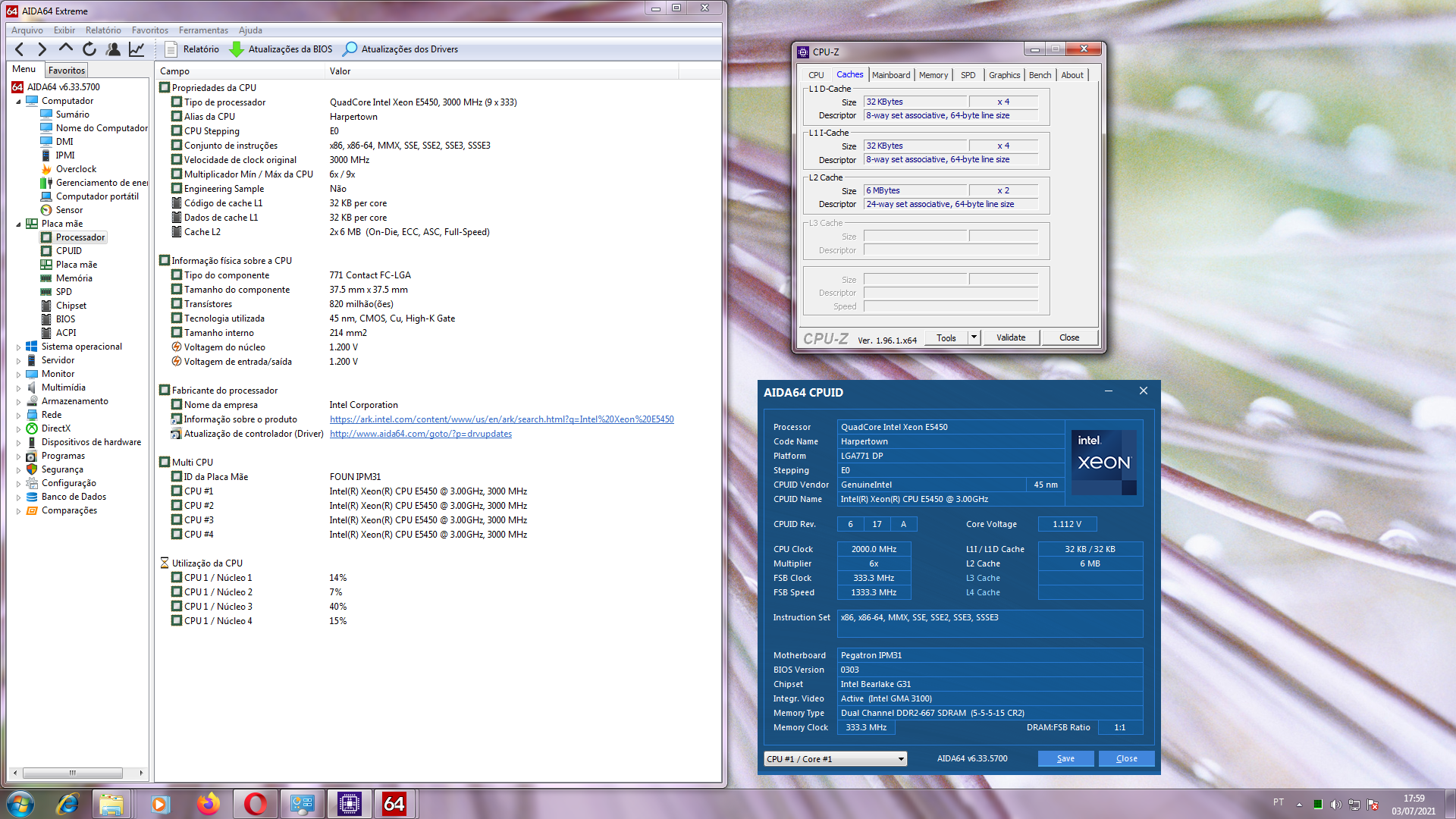Click the CPU-Z Close button
This screenshot has height=819, width=1456.
coord(1069,337)
